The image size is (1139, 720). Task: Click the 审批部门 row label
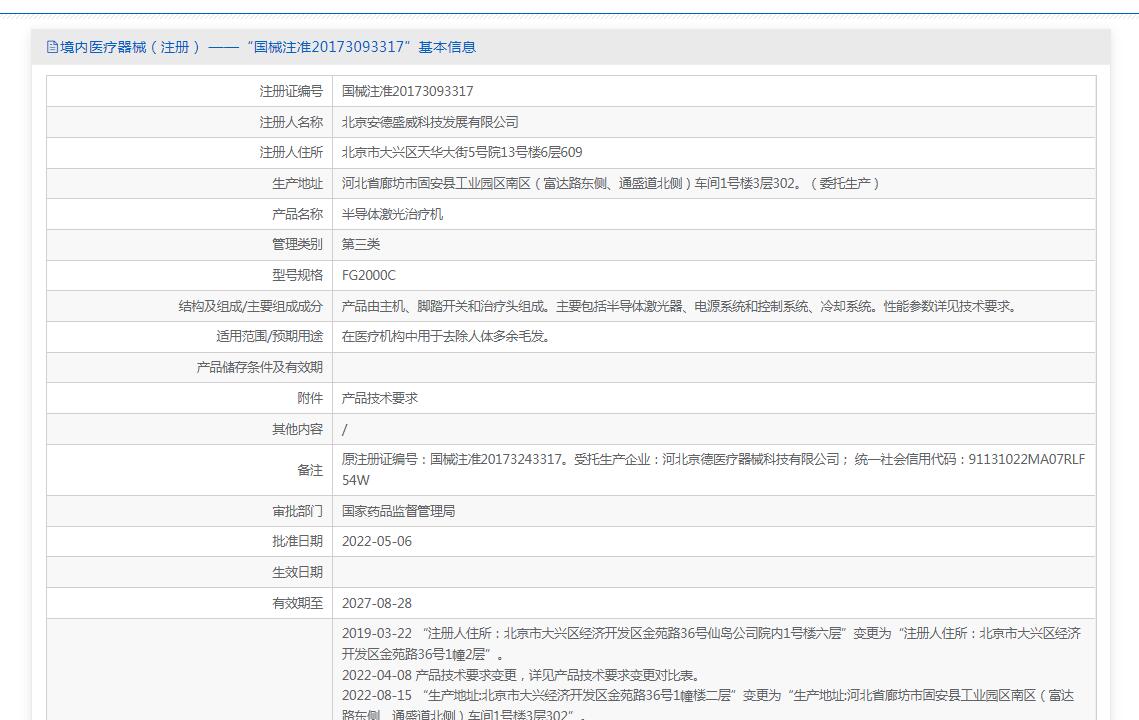297,511
